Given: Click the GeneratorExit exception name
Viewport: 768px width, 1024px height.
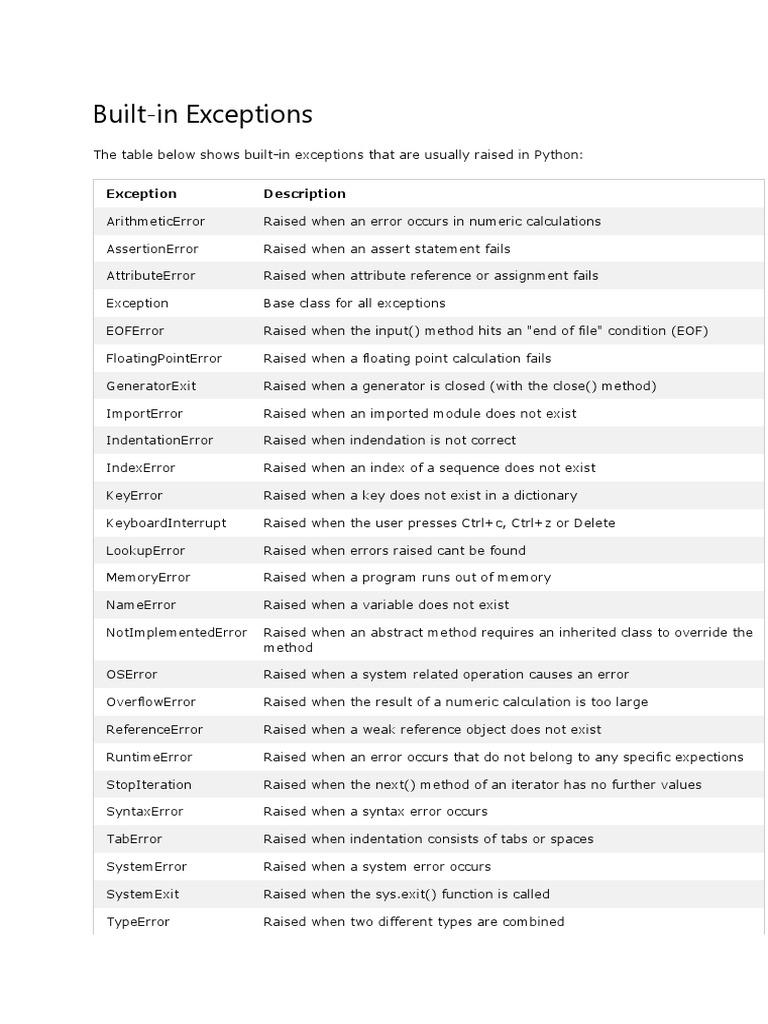Looking at the screenshot, I should (151, 386).
